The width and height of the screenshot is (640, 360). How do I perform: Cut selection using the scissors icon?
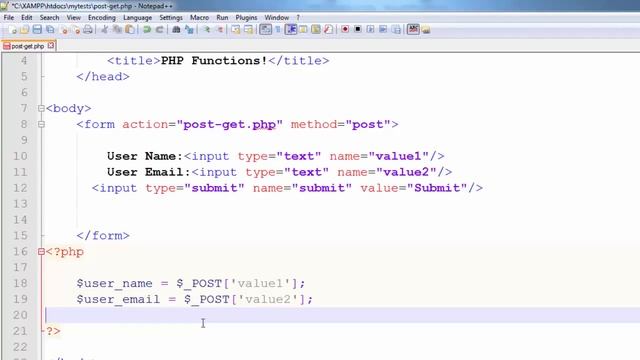pyautogui.click(x=104, y=29)
